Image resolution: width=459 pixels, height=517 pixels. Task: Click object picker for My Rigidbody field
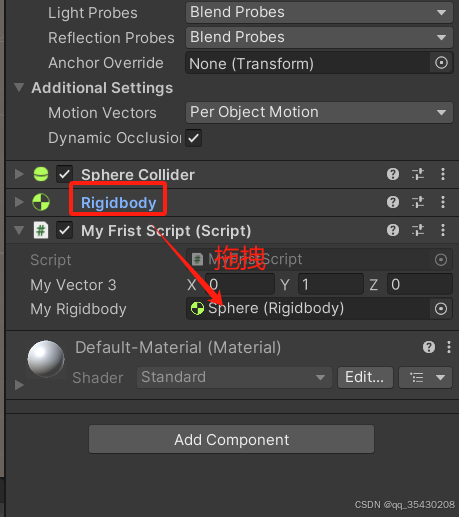(x=441, y=309)
